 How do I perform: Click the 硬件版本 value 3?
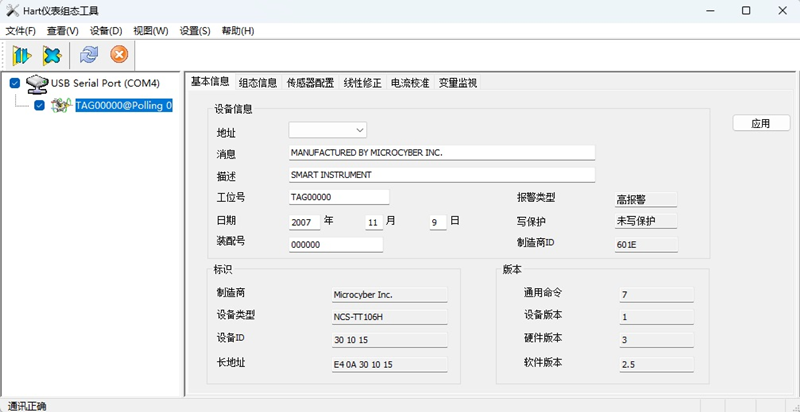coord(657,340)
